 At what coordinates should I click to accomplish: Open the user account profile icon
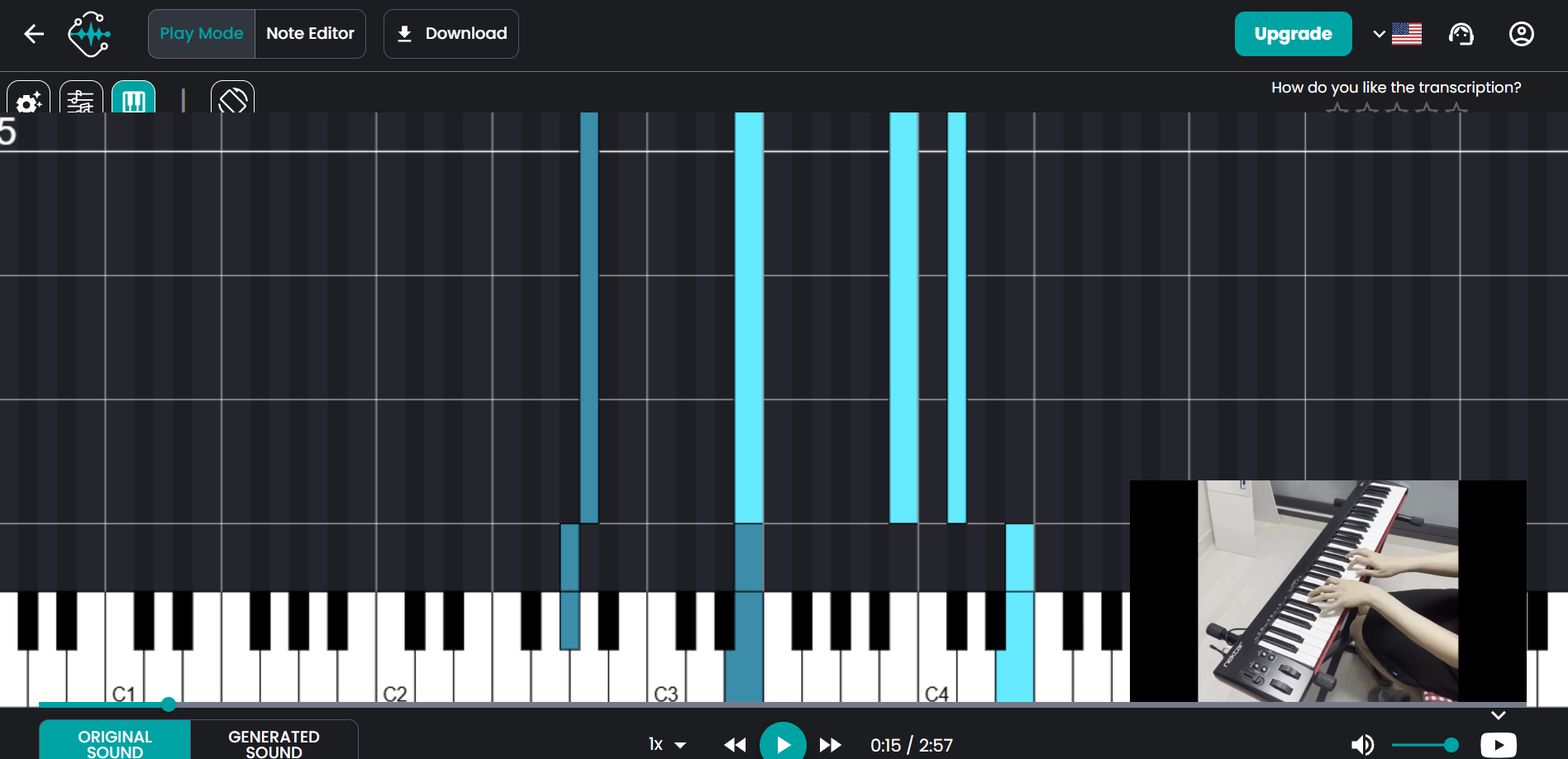point(1522,34)
